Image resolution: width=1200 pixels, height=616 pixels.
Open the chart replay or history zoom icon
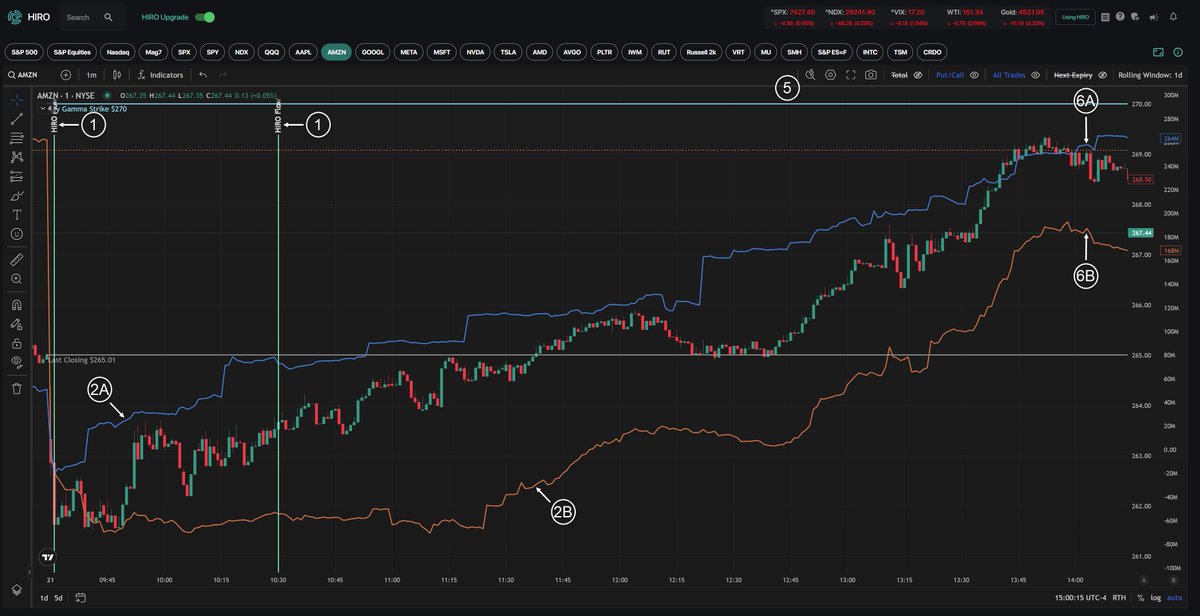pyautogui.click(x=810, y=75)
